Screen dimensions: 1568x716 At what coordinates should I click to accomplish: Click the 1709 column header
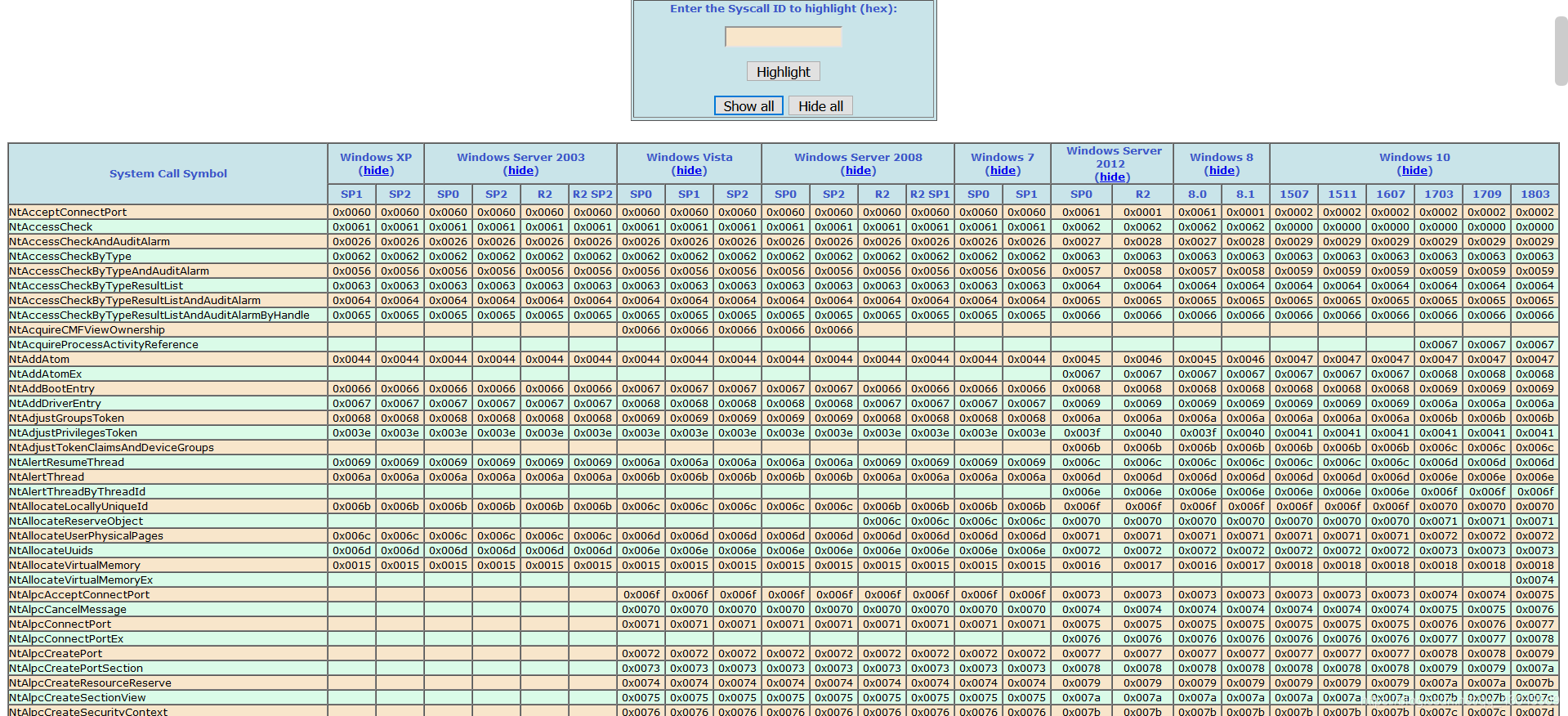1486,195
